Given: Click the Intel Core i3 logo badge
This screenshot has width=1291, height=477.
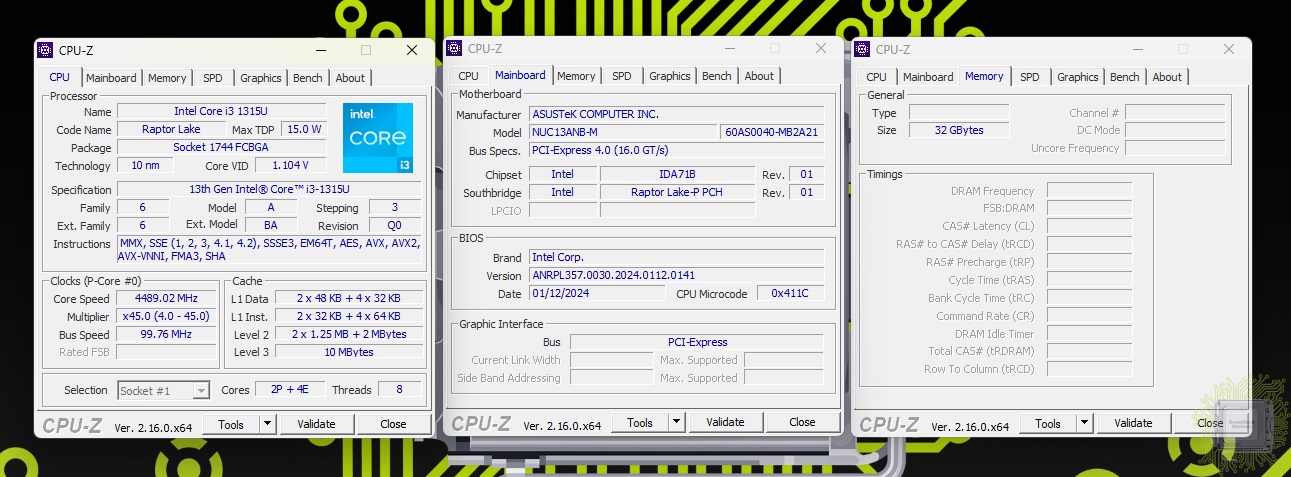Looking at the screenshot, I should pyautogui.click(x=378, y=137).
